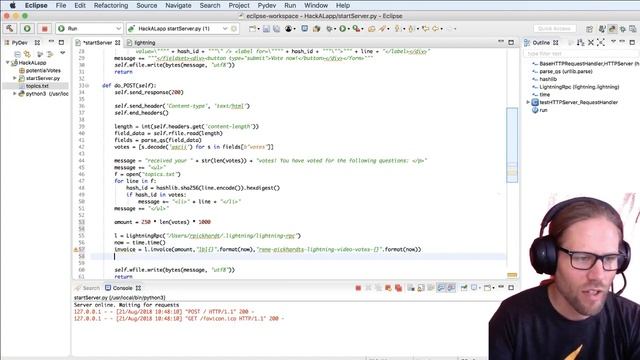Click the expand-all icon in Outline toolbar

click(x=601, y=42)
